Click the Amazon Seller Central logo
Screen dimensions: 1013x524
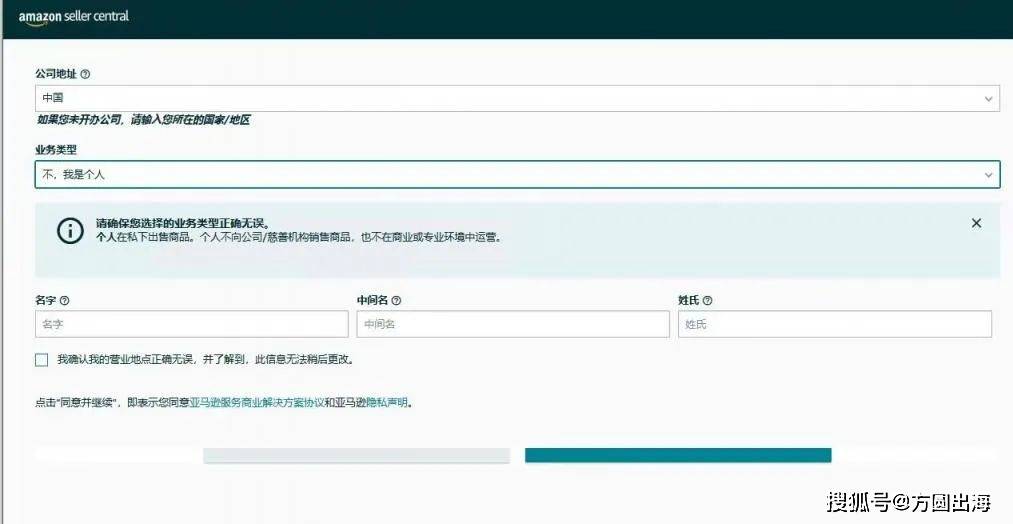(x=73, y=17)
